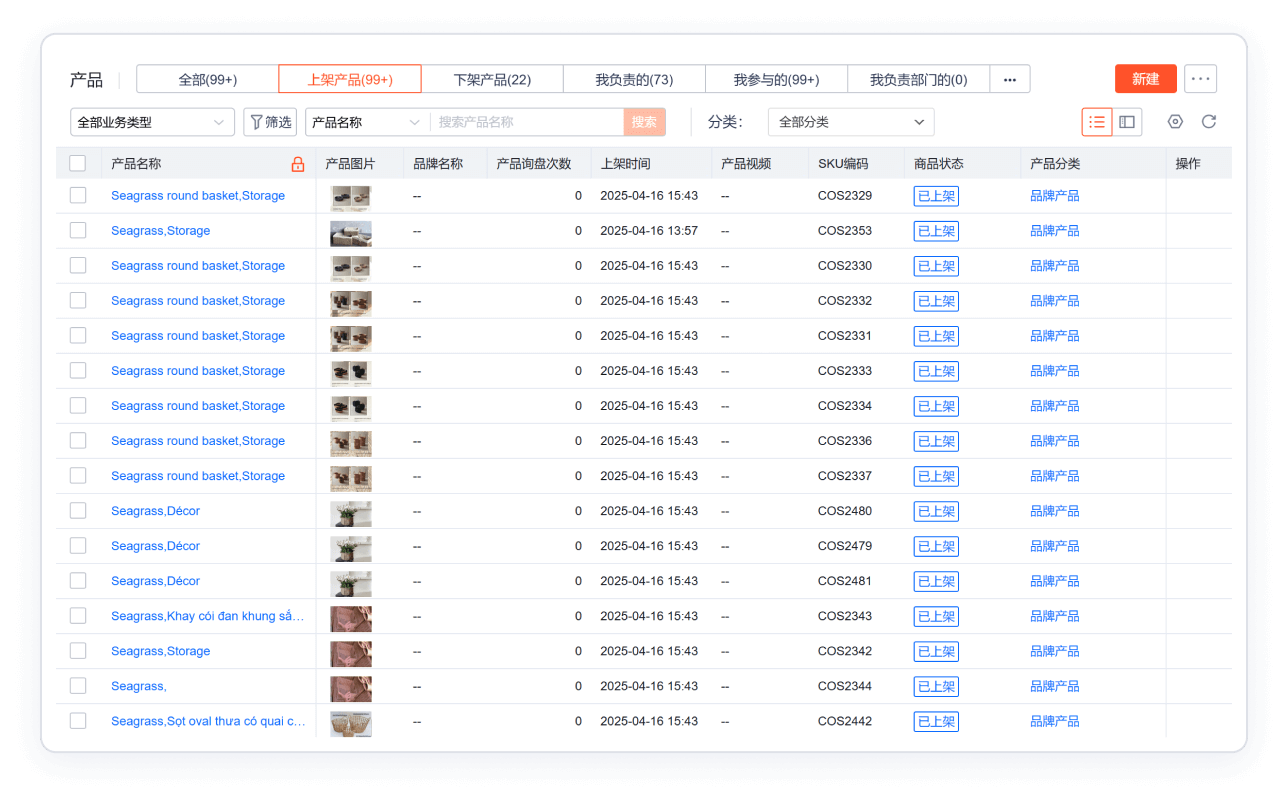Check the row with SKU COS2343

(78, 616)
